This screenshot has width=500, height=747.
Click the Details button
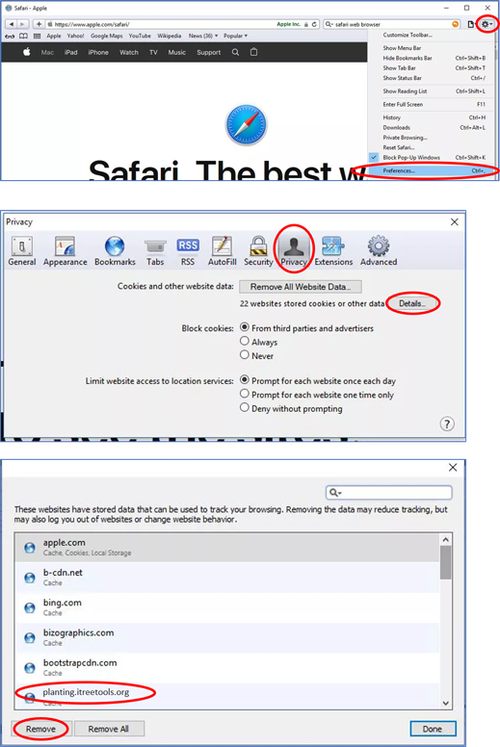click(412, 303)
